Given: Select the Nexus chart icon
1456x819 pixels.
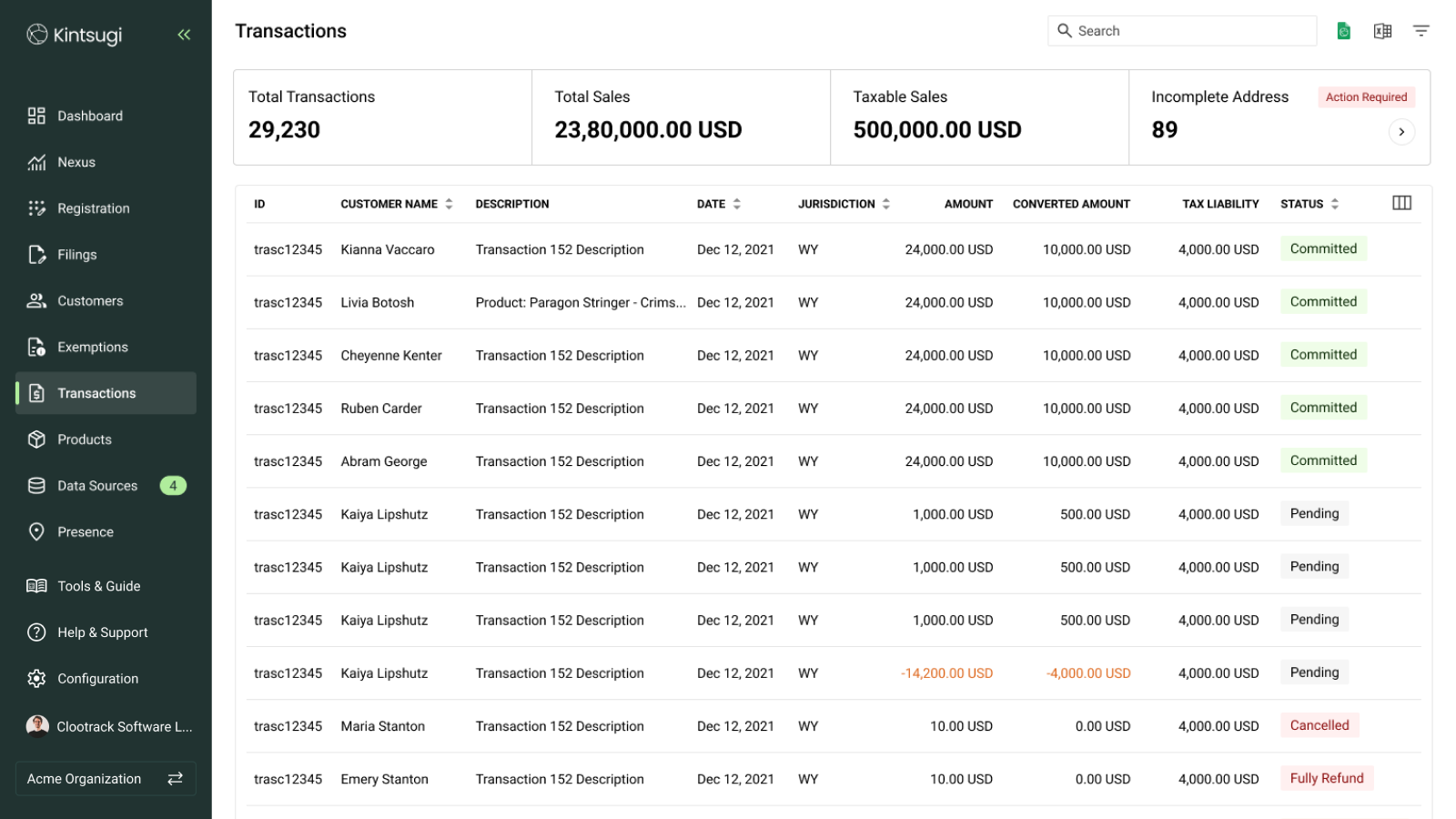Looking at the screenshot, I should [x=36, y=162].
